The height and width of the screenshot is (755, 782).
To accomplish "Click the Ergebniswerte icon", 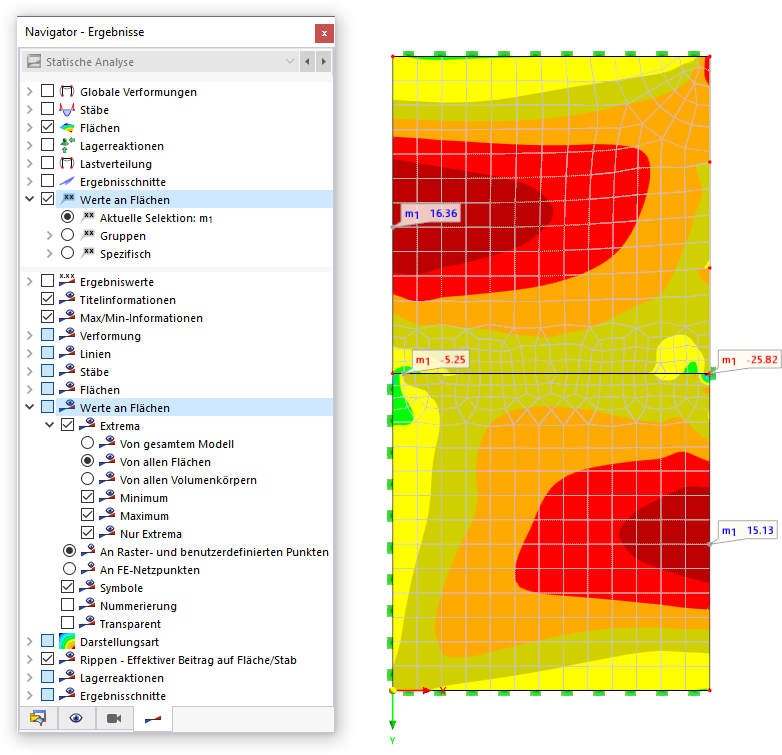I will [67, 281].
